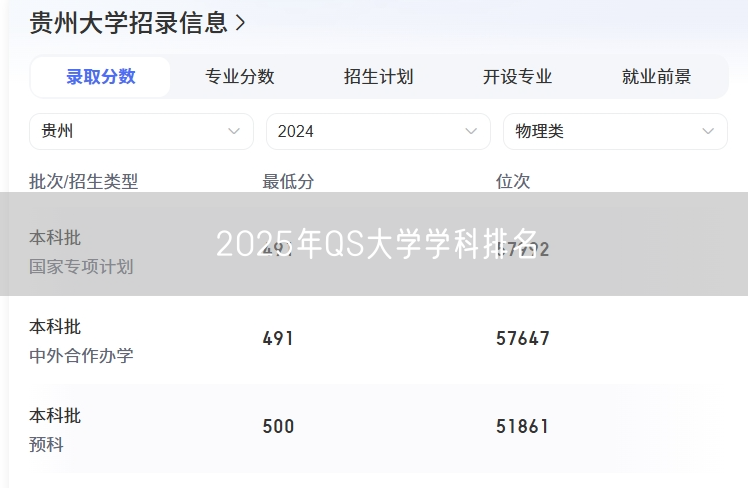Viewport: 748px width, 488px height.
Task: Expand the 贵州 province dropdown
Action: coord(141,131)
